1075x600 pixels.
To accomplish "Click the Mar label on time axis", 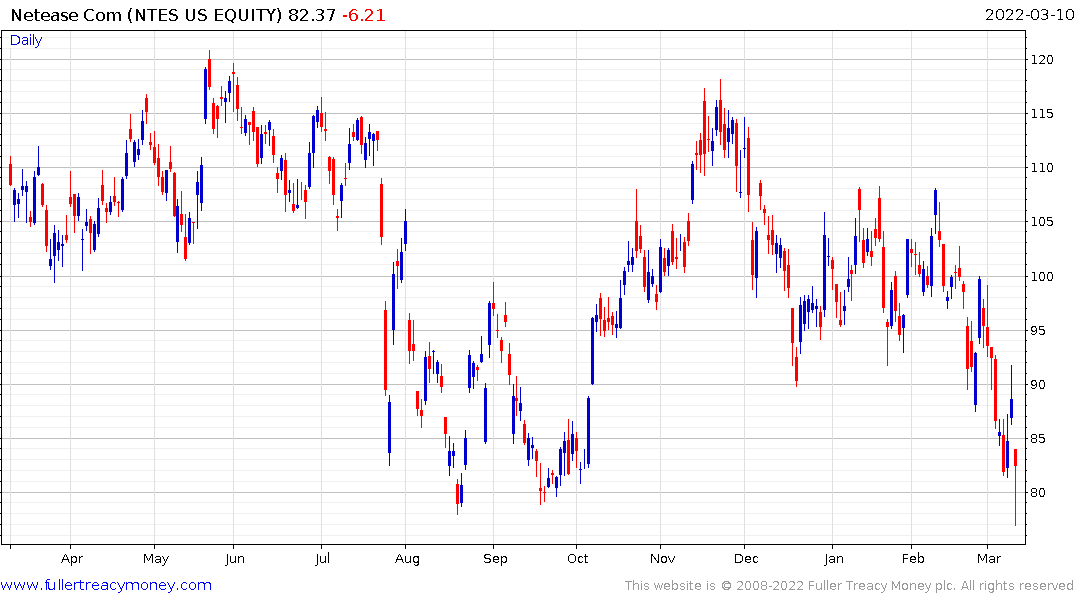I will pos(989,559).
